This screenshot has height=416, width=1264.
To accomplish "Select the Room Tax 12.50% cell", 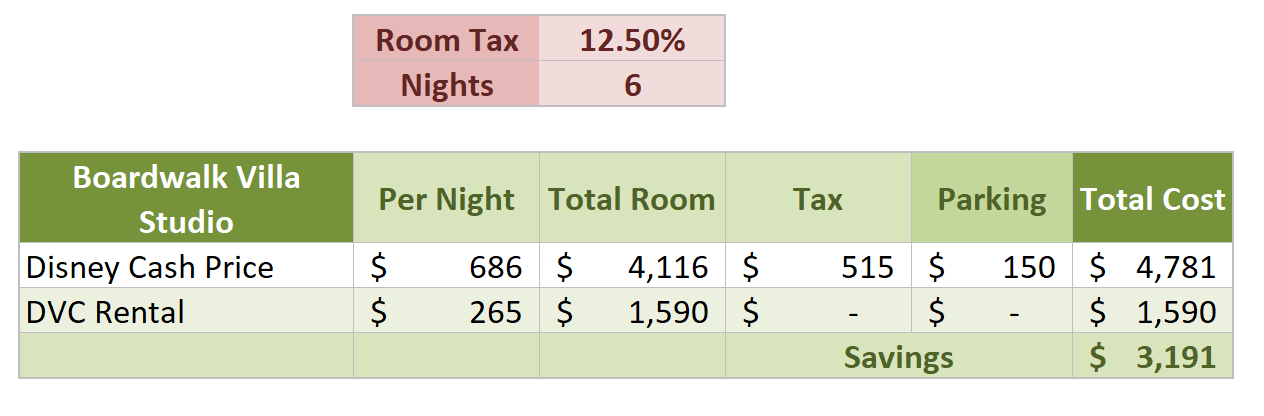I will coord(632,38).
